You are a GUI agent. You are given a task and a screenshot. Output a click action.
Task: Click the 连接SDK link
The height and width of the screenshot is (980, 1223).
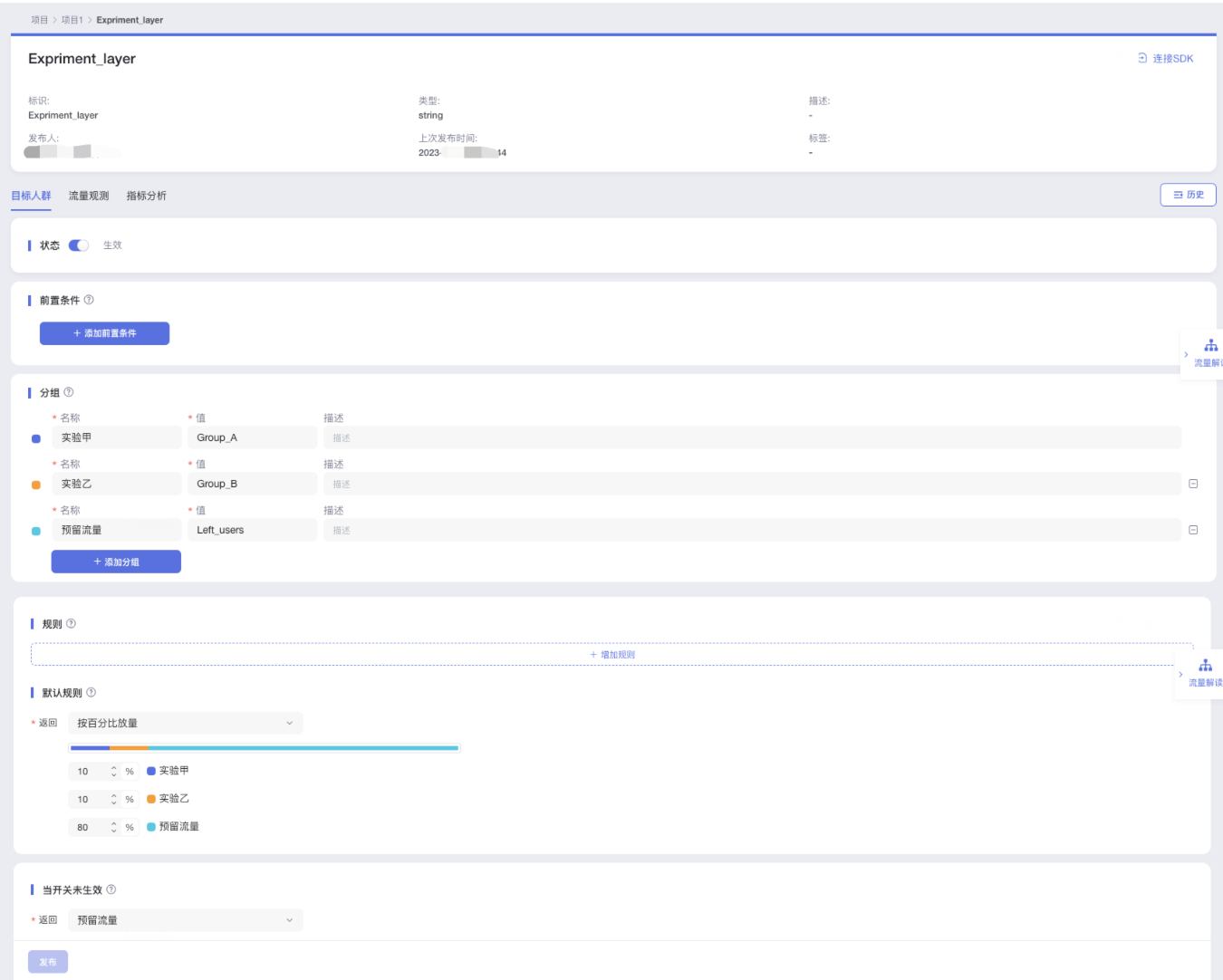pyautogui.click(x=1166, y=58)
